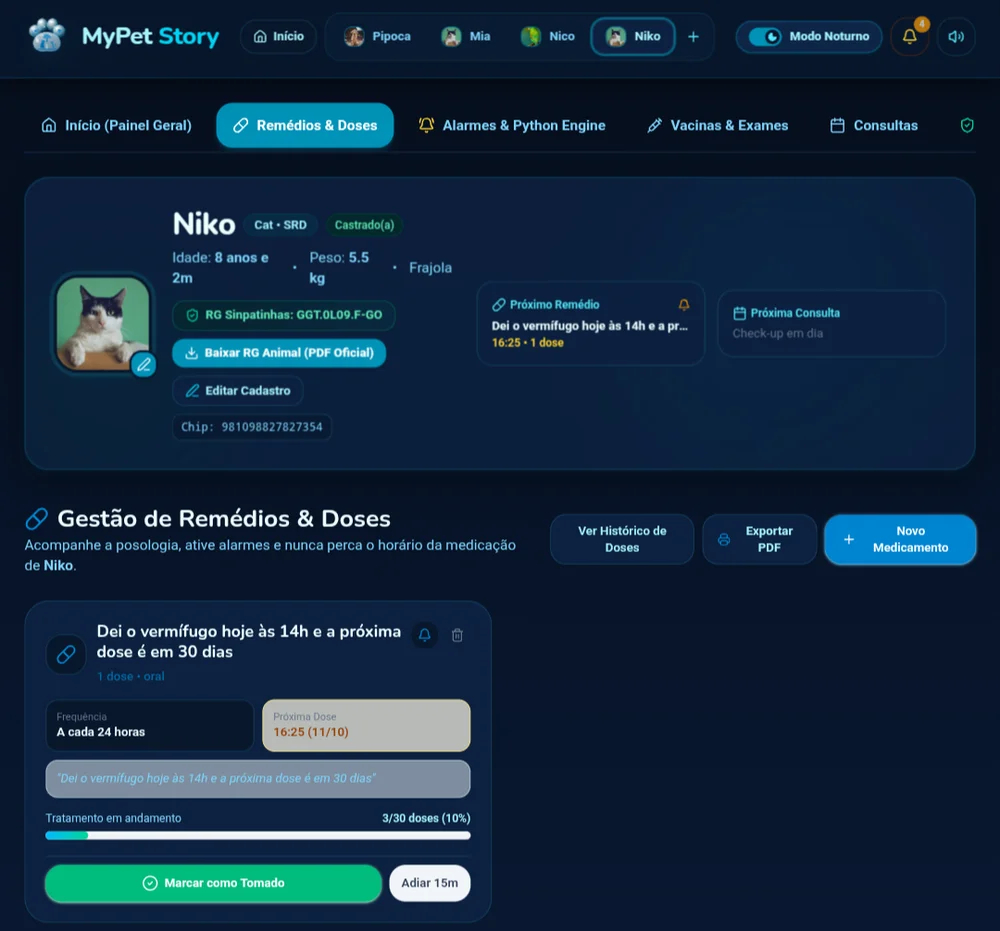Select pet Pipoca
The width and height of the screenshot is (1000, 931).
click(x=378, y=36)
